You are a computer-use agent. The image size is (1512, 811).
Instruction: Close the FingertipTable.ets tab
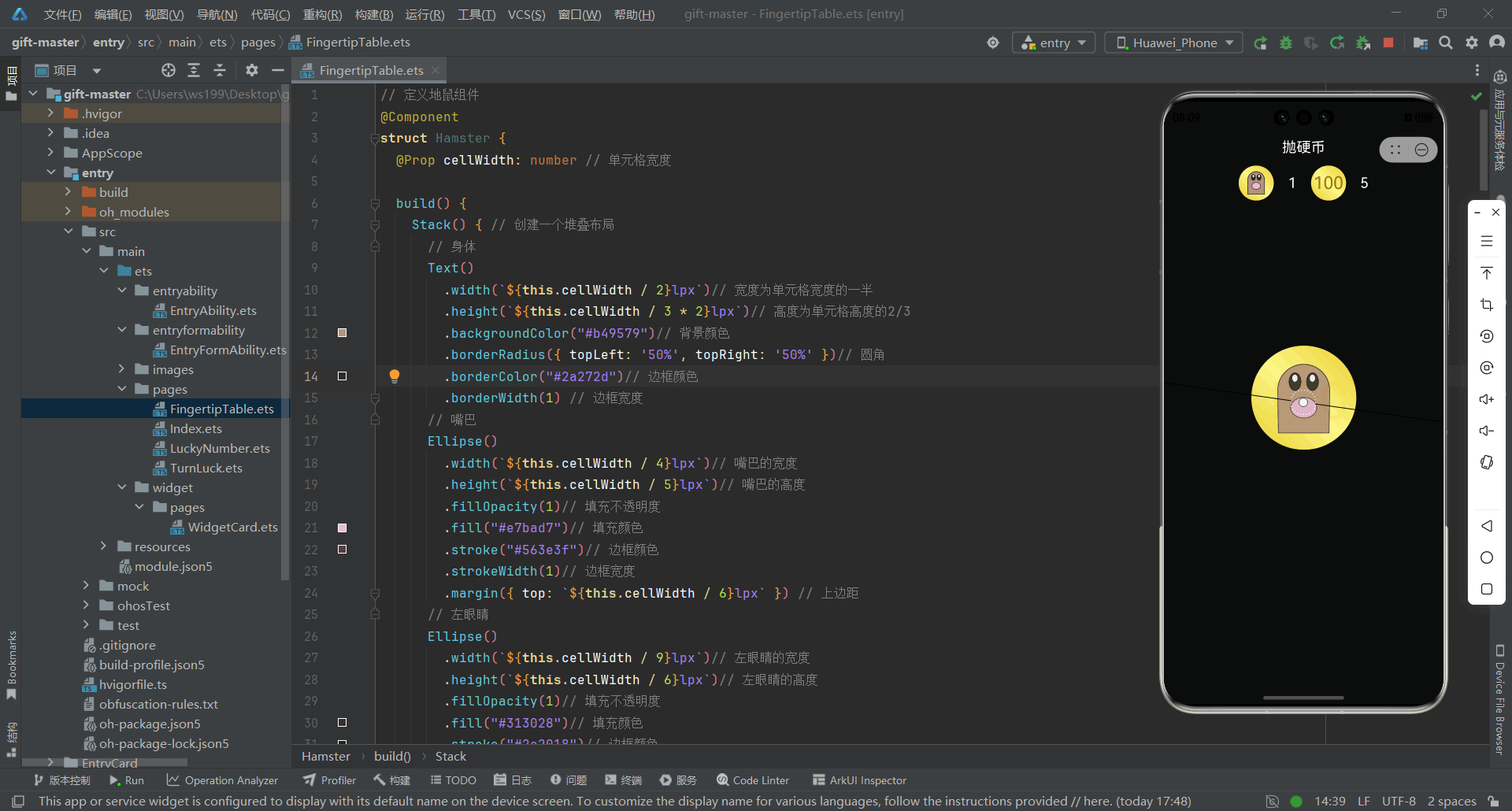click(x=435, y=70)
